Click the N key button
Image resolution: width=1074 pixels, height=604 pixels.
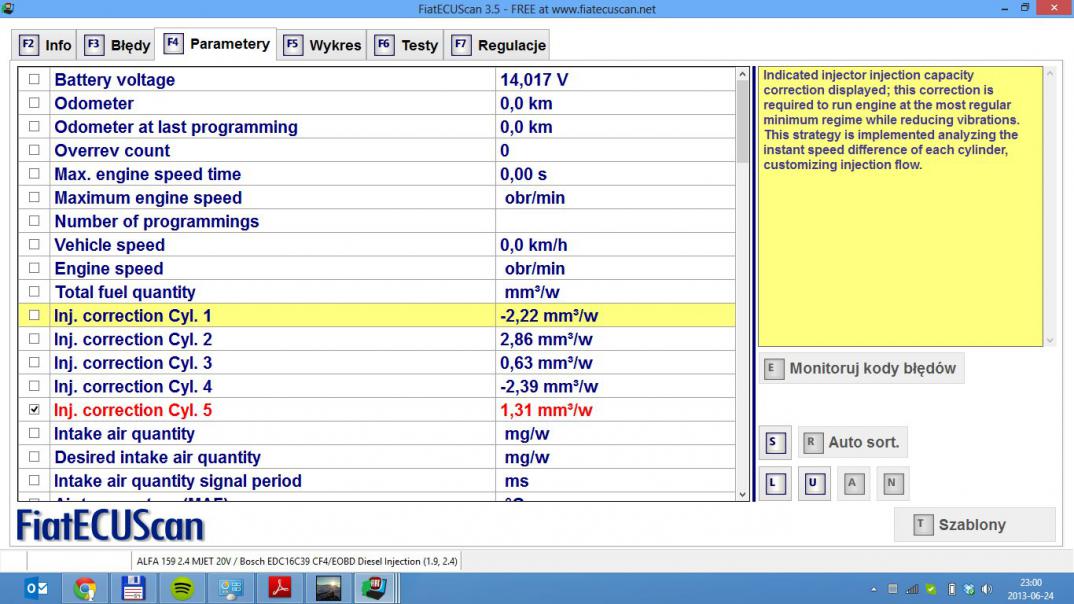coord(892,484)
